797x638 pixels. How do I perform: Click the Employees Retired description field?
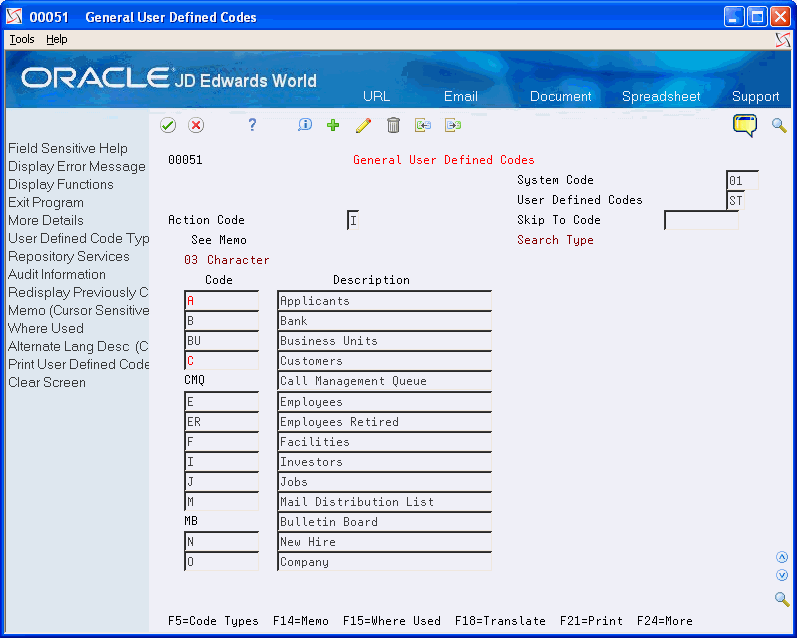pos(384,422)
